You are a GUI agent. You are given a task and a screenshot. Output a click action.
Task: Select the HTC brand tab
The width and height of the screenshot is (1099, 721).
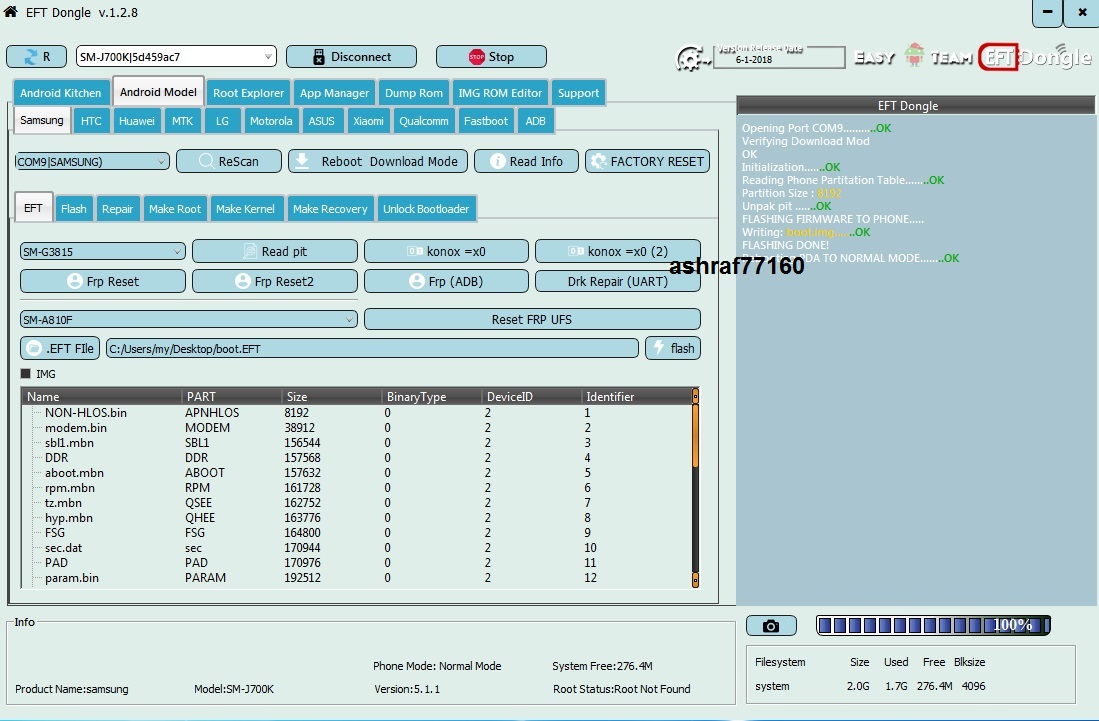point(91,121)
